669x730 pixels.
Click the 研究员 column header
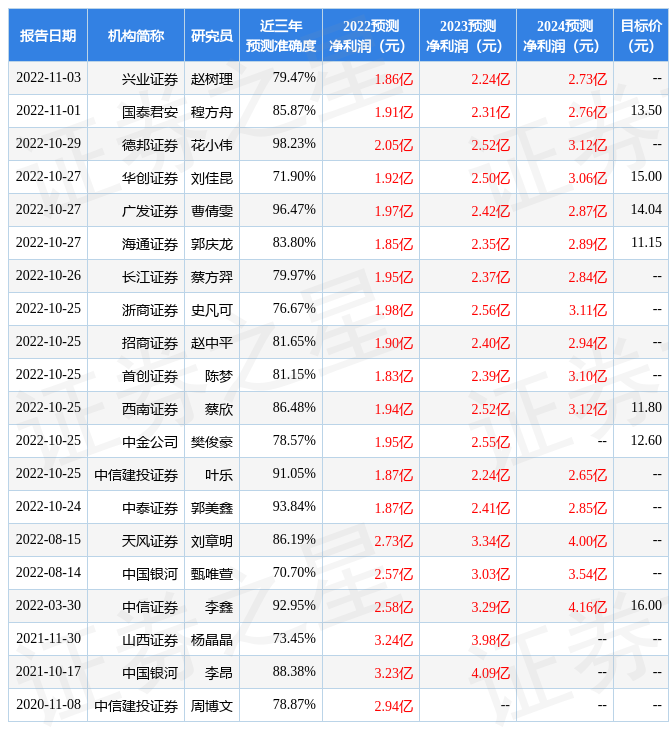pos(212,35)
